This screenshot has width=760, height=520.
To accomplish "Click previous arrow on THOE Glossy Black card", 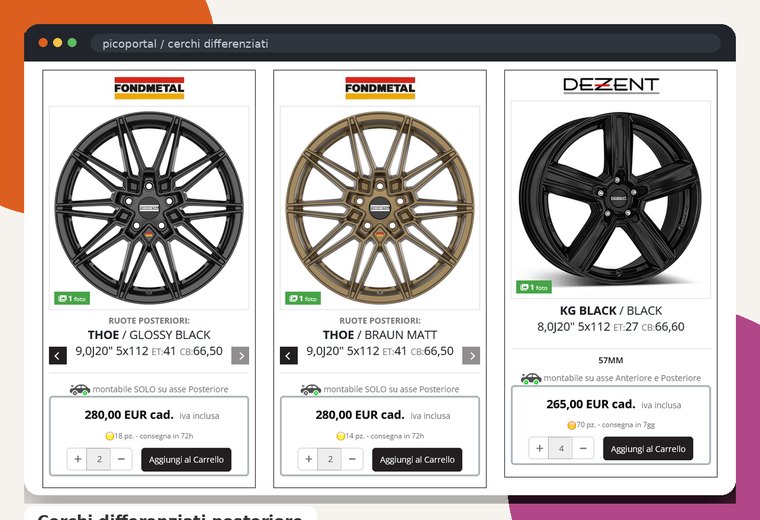I will (x=58, y=356).
